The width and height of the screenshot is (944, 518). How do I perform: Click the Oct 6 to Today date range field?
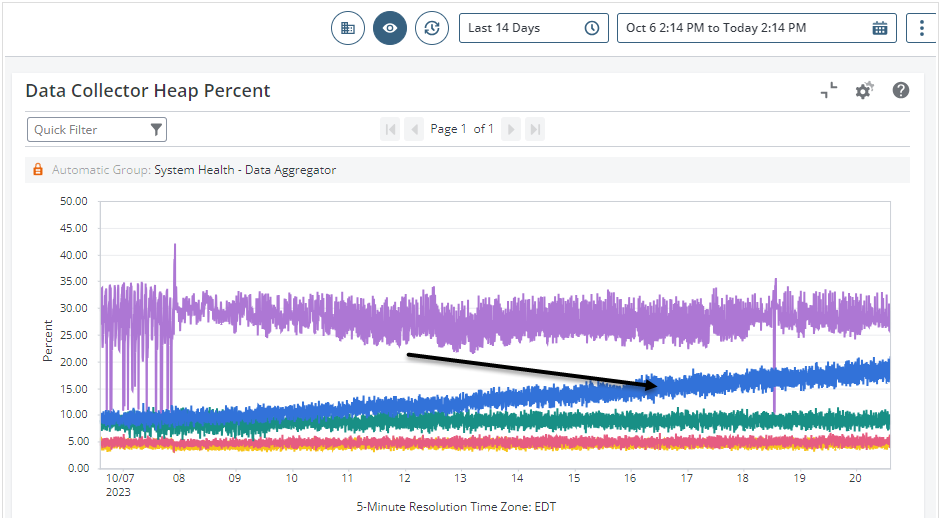740,28
